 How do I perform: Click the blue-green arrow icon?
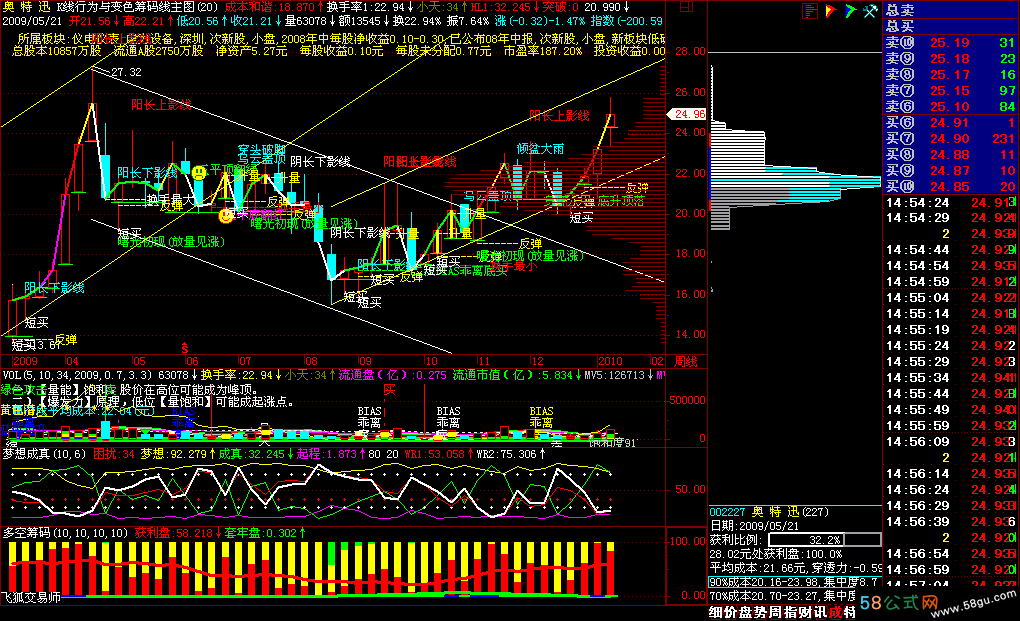pyautogui.click(x=850, y=11)
